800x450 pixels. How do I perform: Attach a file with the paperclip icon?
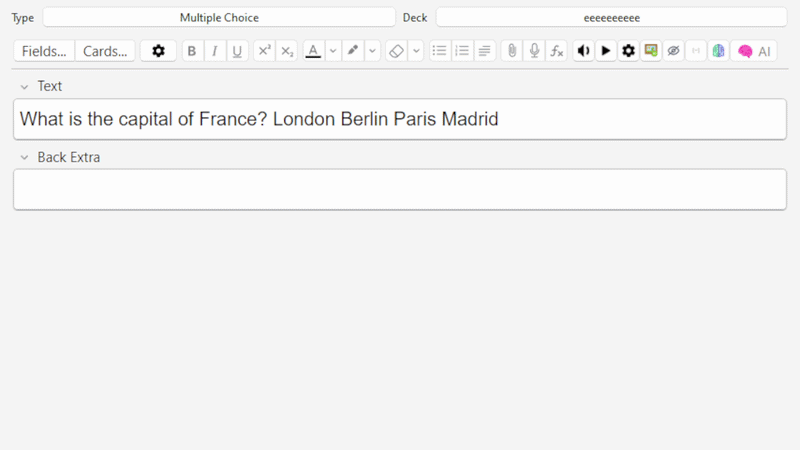pyautogui.click(x=512, y=51)
